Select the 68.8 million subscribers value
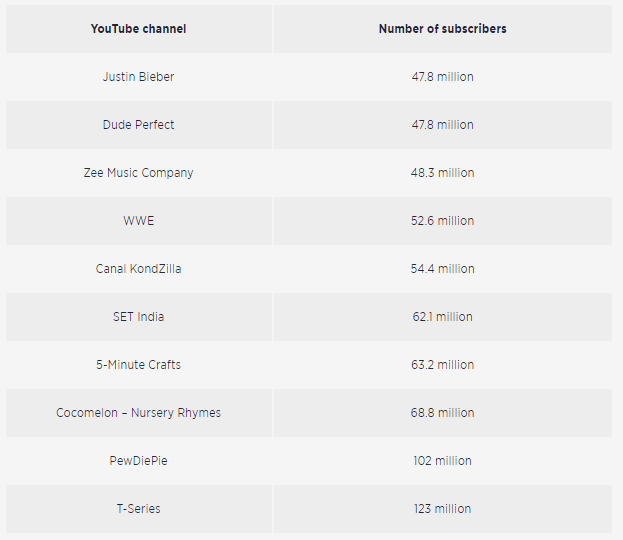This screenshot has height=540, width=623. (442, 413)
